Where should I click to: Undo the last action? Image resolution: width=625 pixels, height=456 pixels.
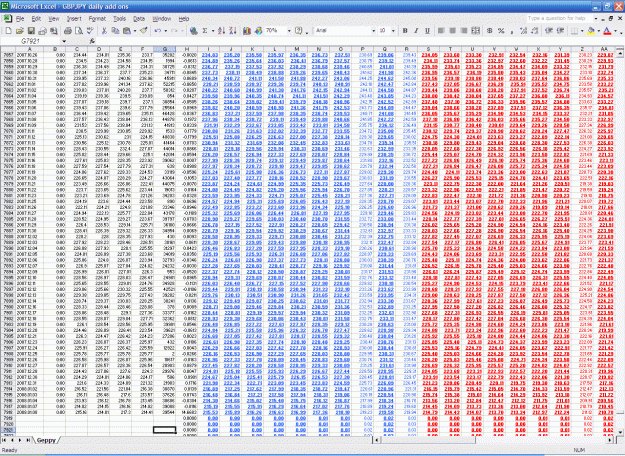tap(158, 31)
